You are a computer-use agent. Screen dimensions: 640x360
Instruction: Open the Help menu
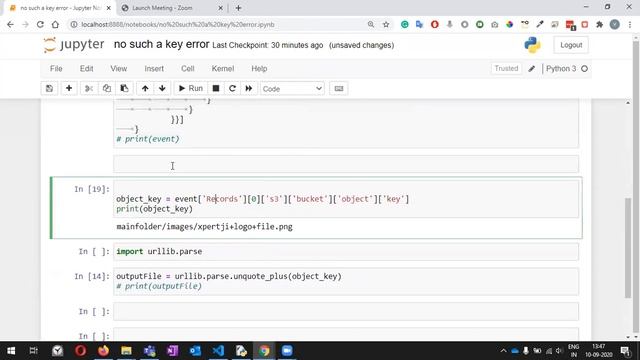[x=259, y=69]
